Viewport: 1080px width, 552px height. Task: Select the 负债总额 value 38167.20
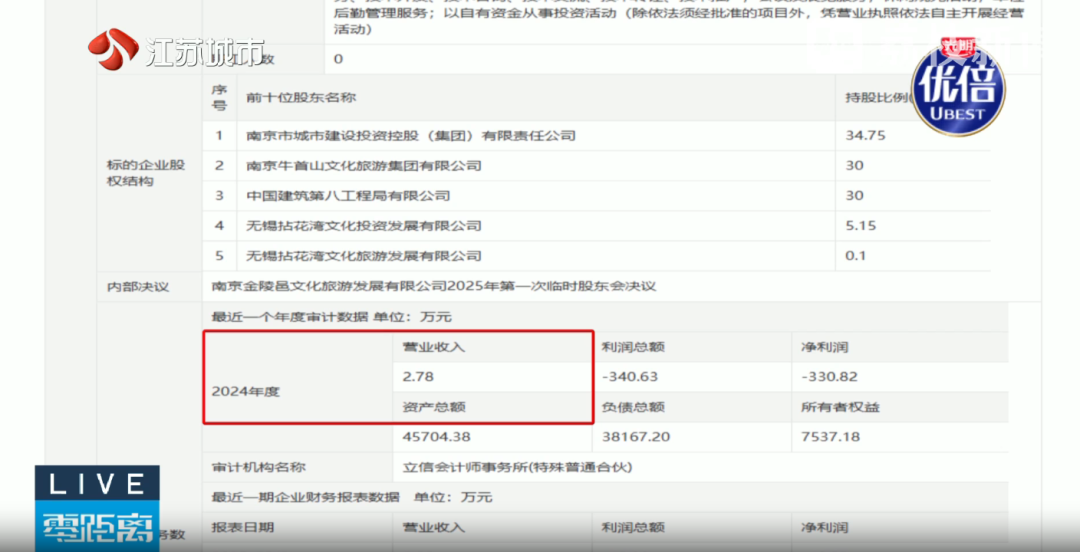tap(636, 437)
